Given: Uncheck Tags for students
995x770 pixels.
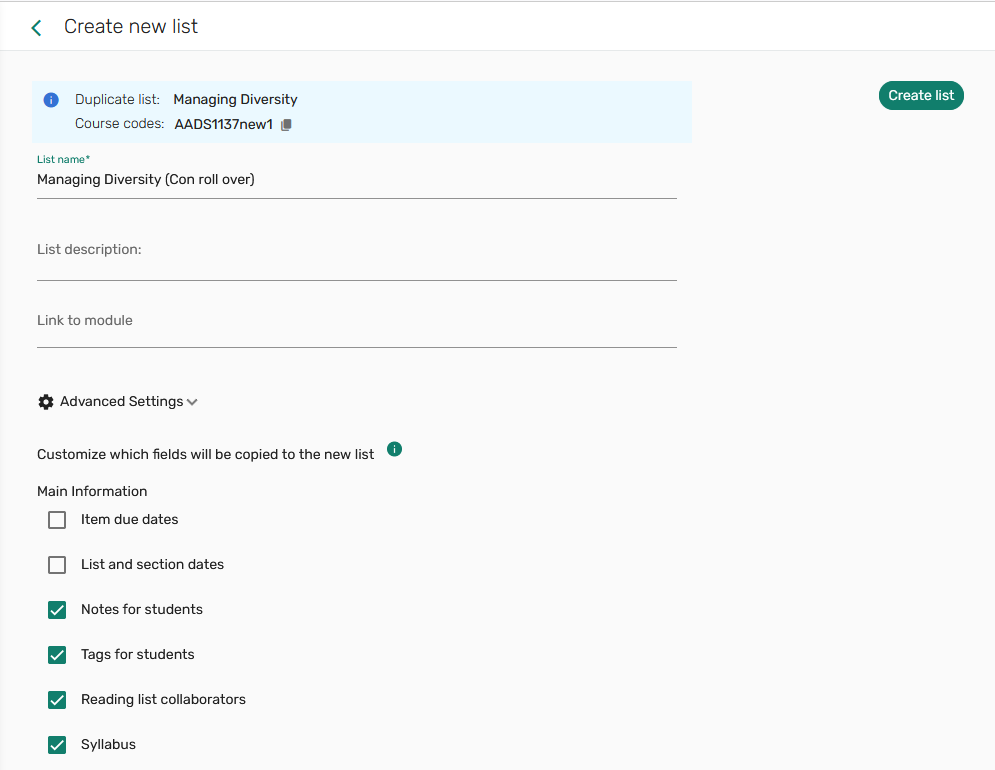Looking at the screenshot, I should click(x=57, y=655).
